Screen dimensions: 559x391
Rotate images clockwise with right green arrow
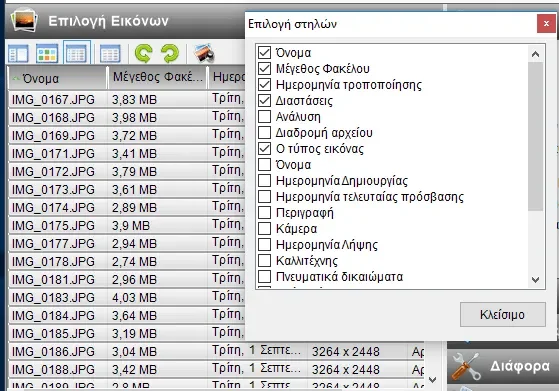170,53
